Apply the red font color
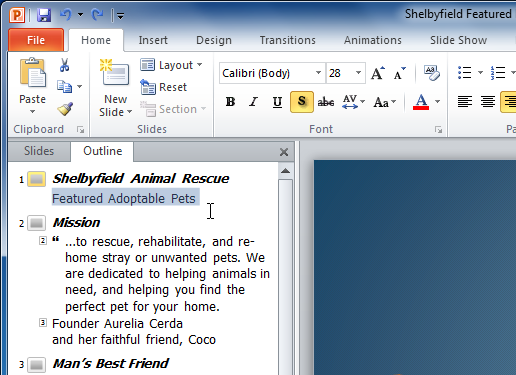 pos(421,102)
